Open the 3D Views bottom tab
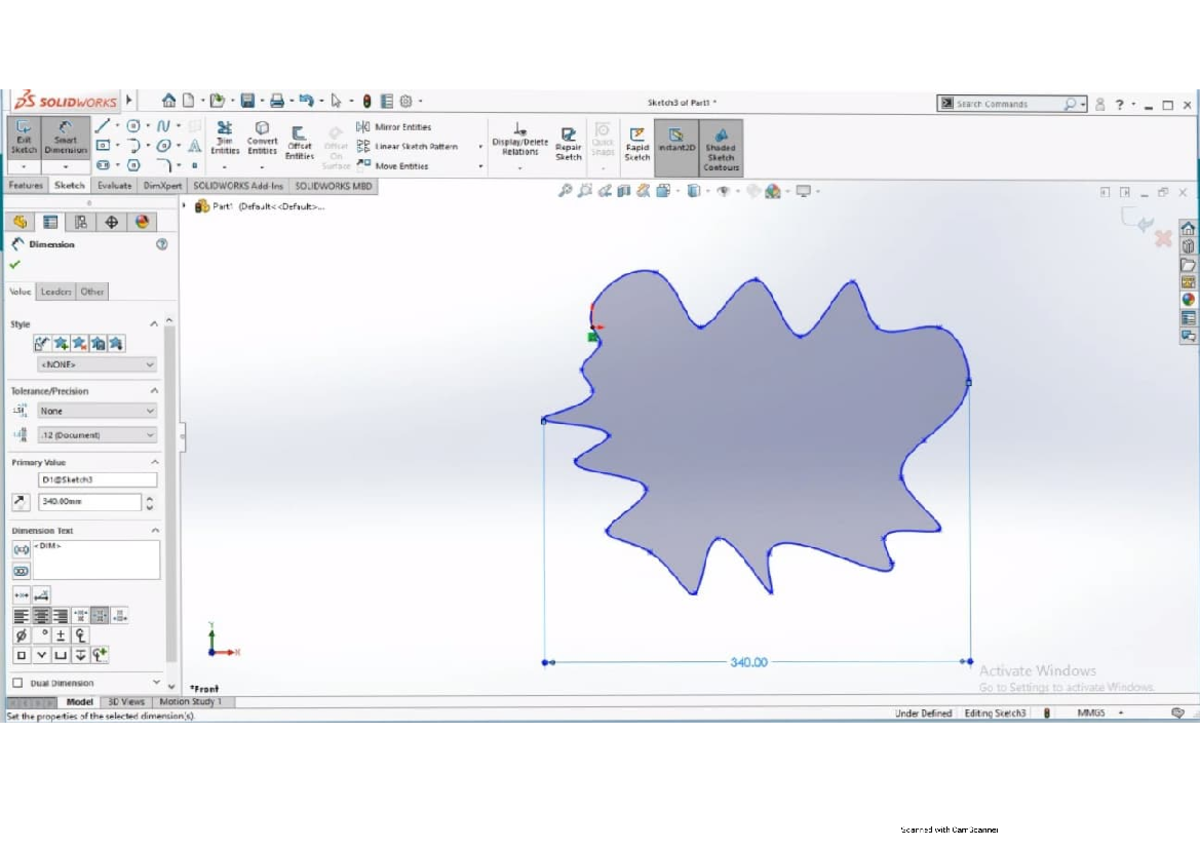This screenshot has height=848, width=1200. click(126, 702)
